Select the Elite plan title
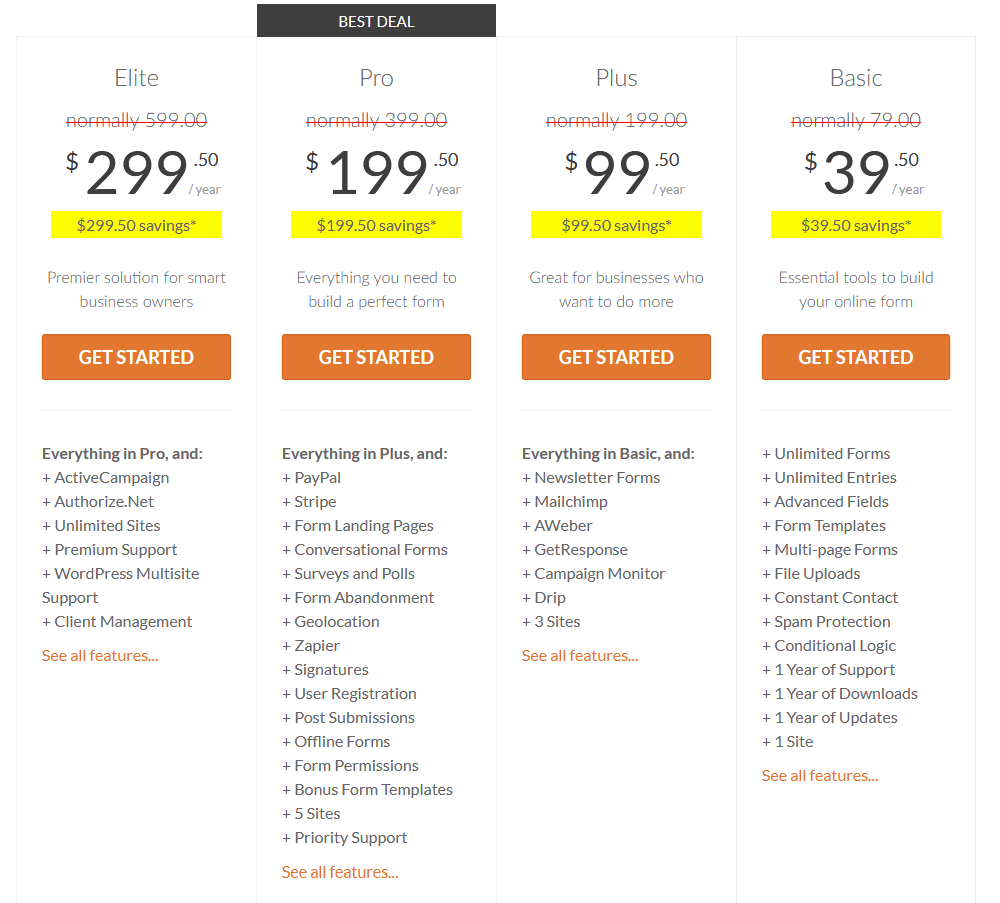The width and height of the screenshot is (1000, 903). [136, 77]
